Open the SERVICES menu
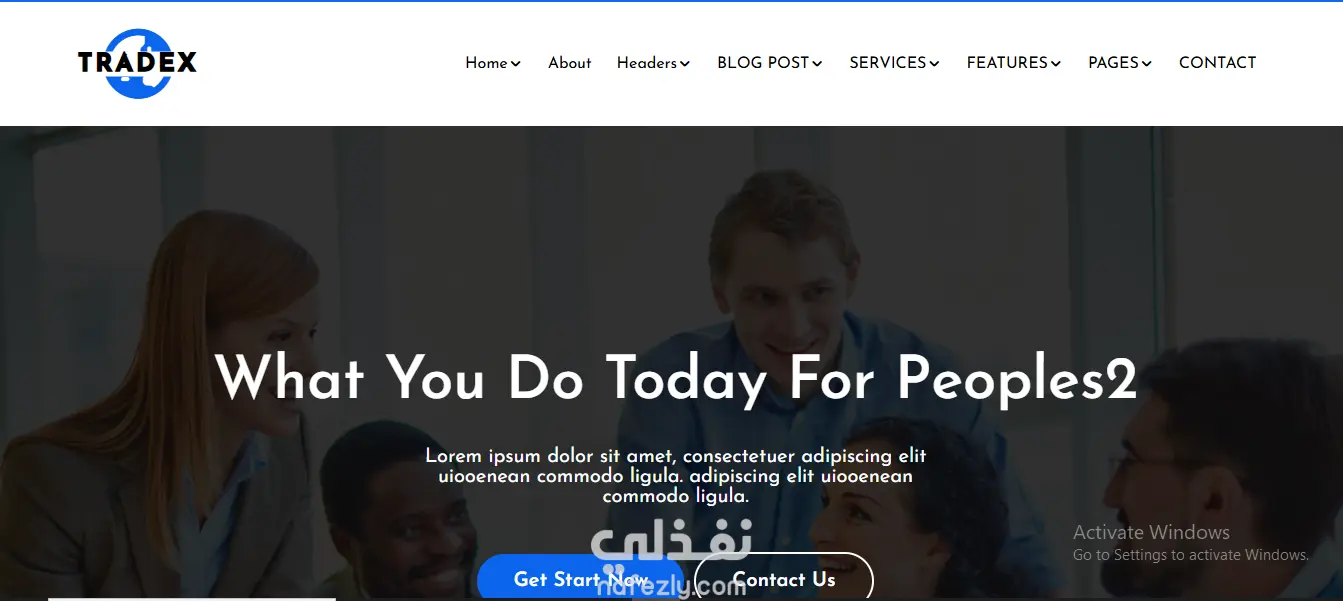Image resolution: width=1343 pixels, height=601 pixels. [x=894, y=63]
